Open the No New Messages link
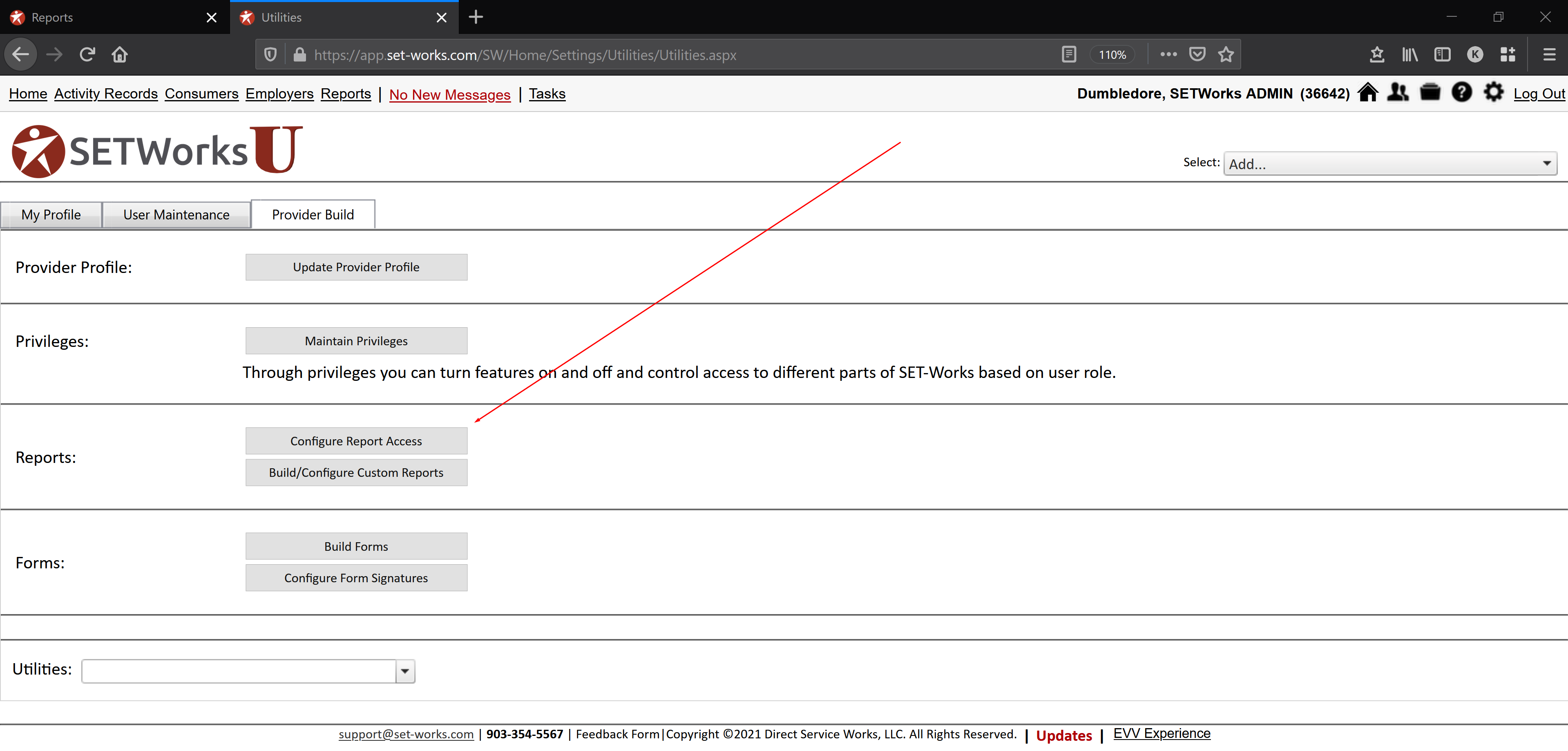 [x=449, y=94]
